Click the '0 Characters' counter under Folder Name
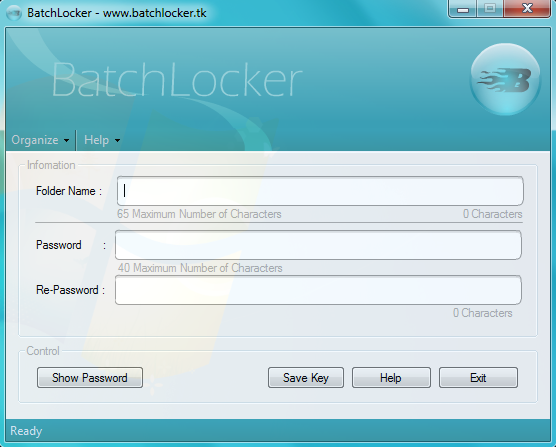The height and width of the screenshot is (447, 556). [x=493, y=214]
